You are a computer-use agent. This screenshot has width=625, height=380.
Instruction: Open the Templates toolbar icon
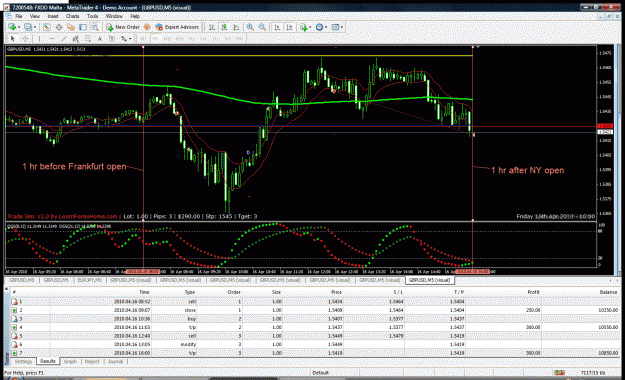pos(335,27)
